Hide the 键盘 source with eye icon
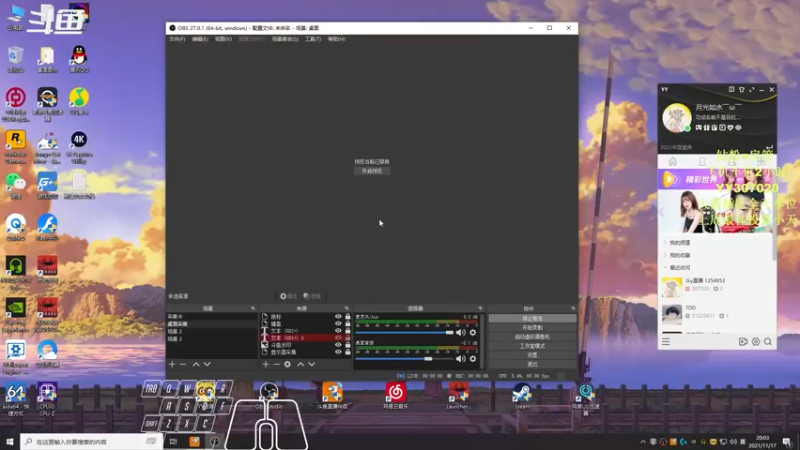Screen dimensions: 800x450 338,323
